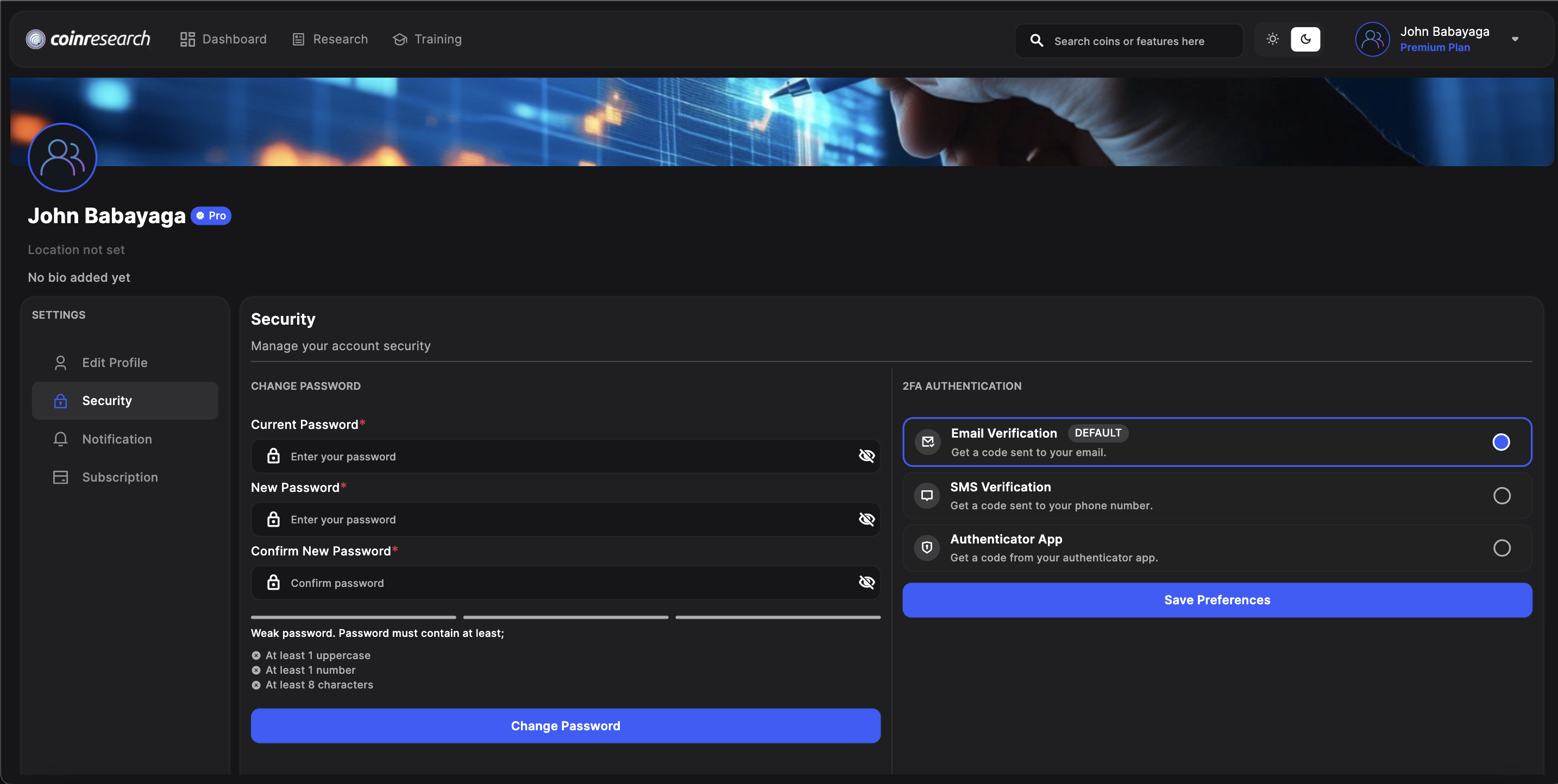Click the lock icon in Current Password field

273,456
